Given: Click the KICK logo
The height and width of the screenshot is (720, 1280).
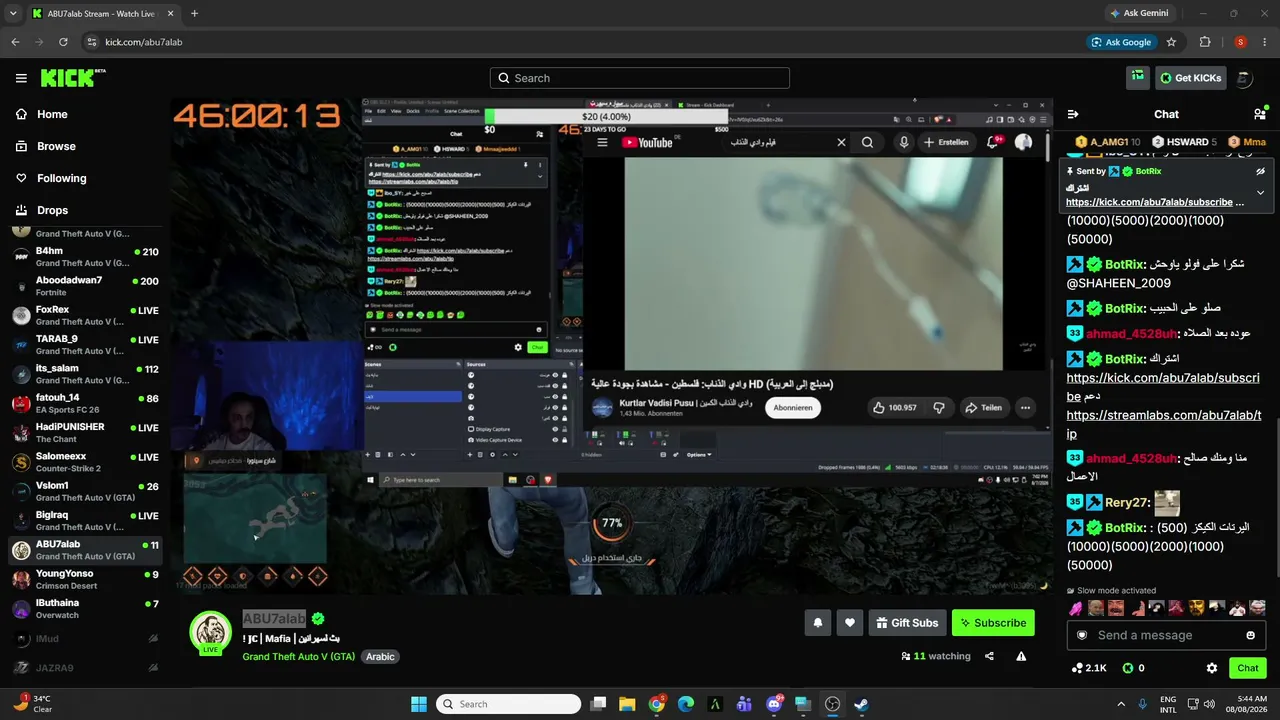Looking at the screenshot, I should (x=73, y=78).
